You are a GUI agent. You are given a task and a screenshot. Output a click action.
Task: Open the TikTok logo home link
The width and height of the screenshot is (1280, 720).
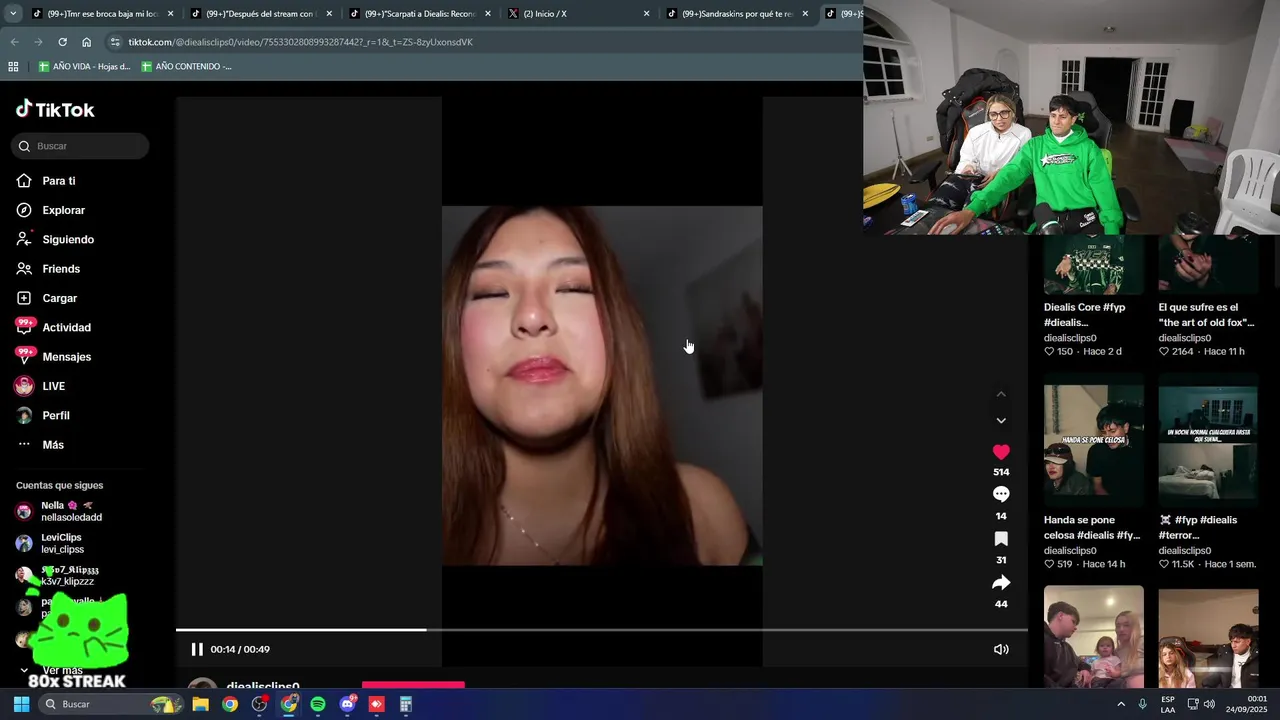pyautogui.click(x=55, y=110)
